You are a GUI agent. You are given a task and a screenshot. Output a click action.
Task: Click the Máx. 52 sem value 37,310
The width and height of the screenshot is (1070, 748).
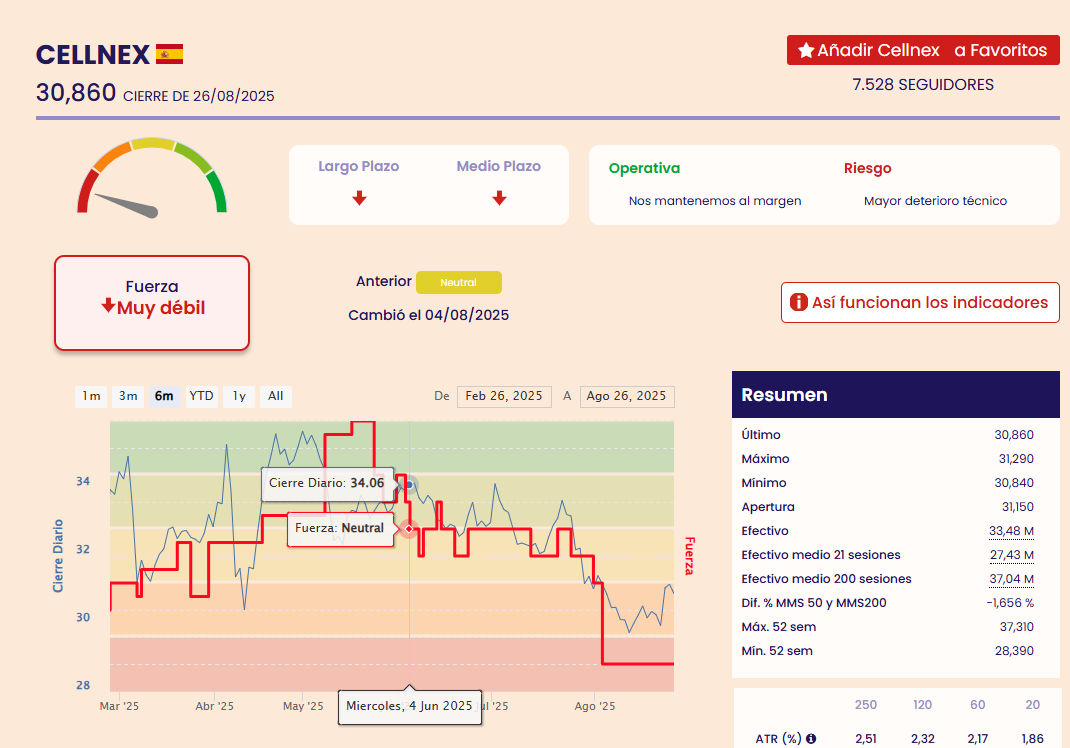(1017, 627)
